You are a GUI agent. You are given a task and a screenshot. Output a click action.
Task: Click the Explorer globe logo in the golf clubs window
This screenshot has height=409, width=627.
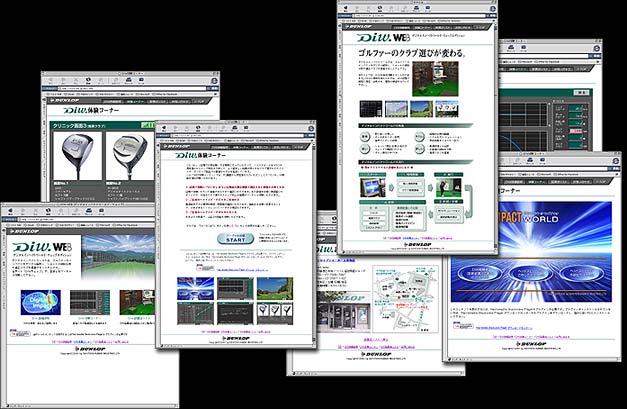pos(214,81)
